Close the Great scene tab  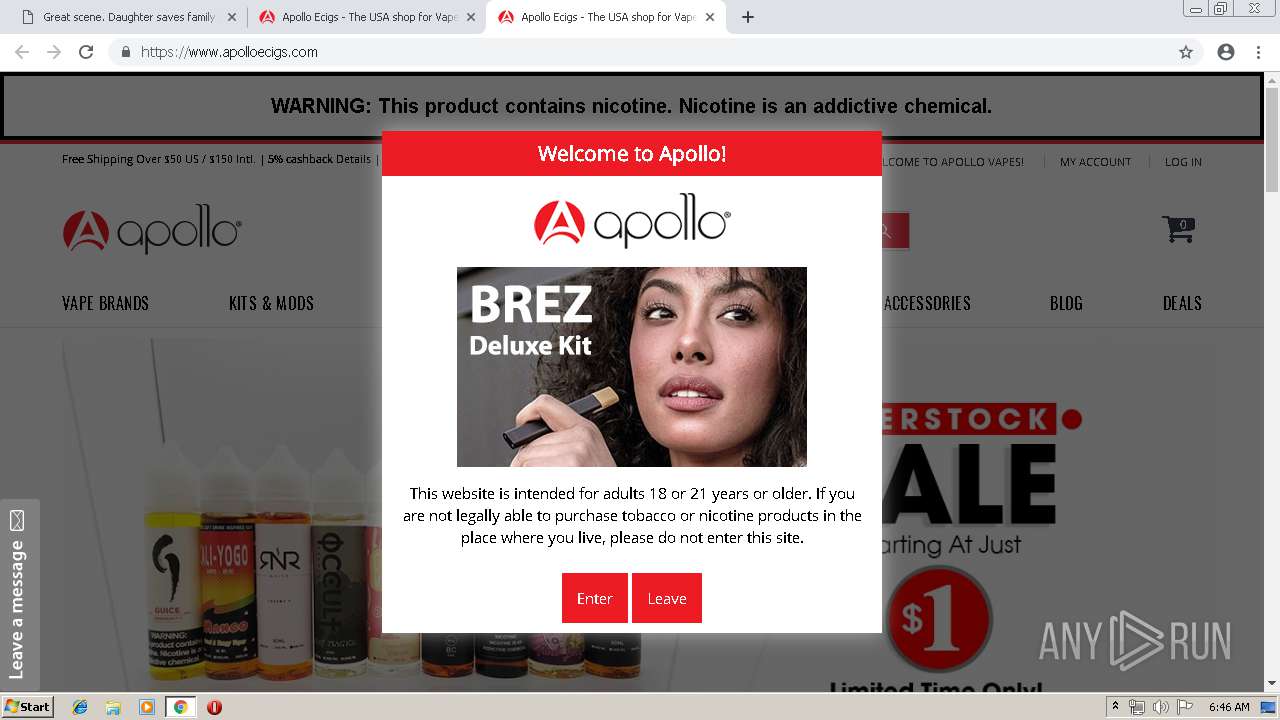pyautogui.click(x=232, y=17)
